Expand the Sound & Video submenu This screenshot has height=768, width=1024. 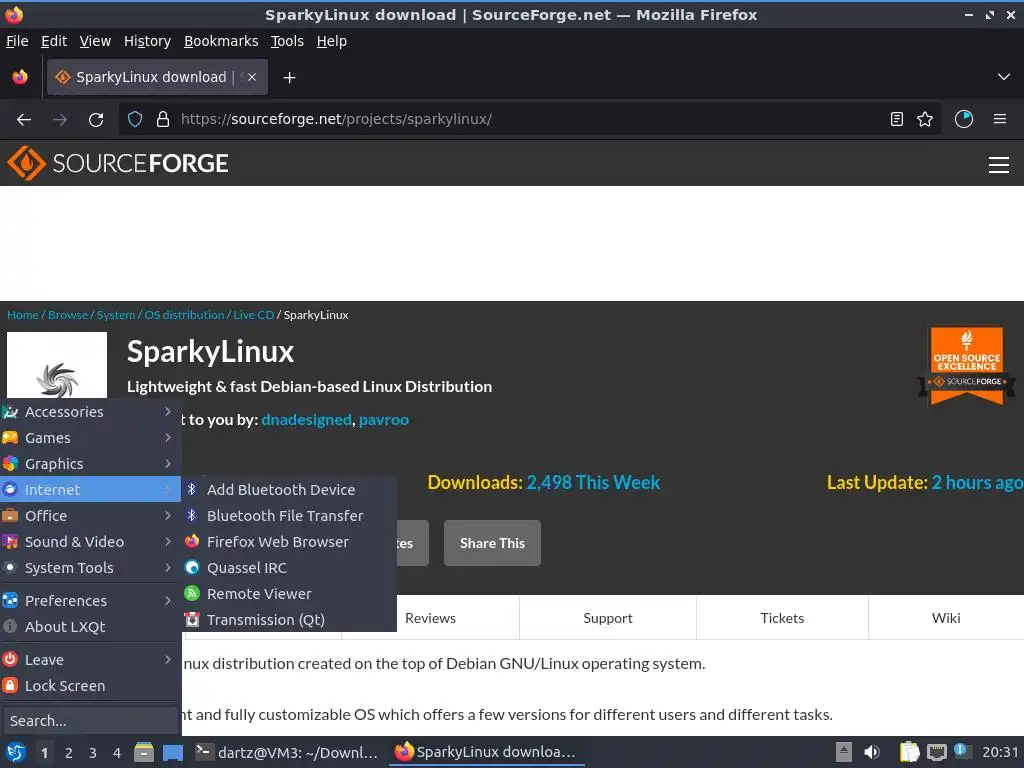tap(90, 542)
